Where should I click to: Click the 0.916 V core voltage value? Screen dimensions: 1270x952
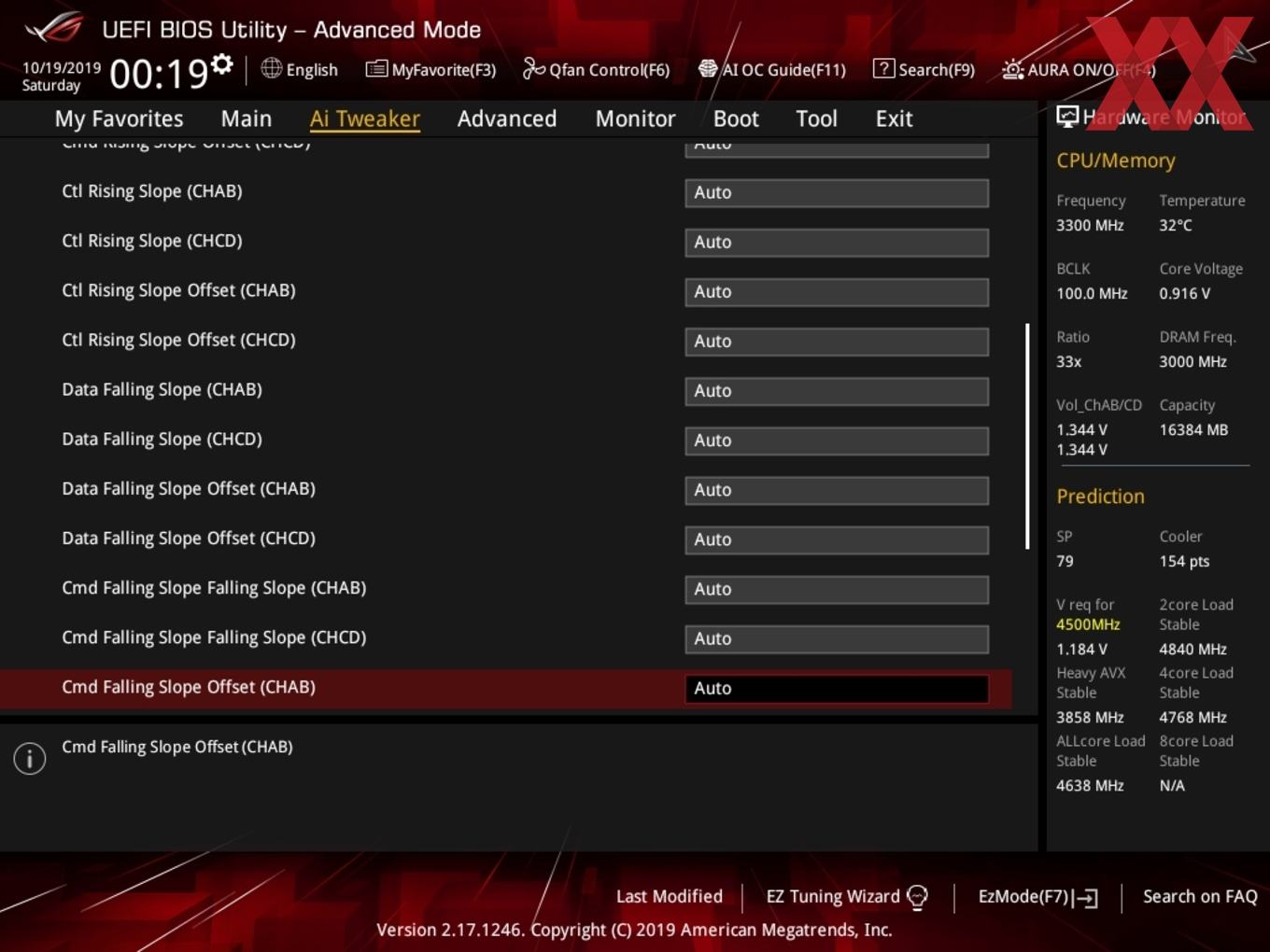[1184, 294]
